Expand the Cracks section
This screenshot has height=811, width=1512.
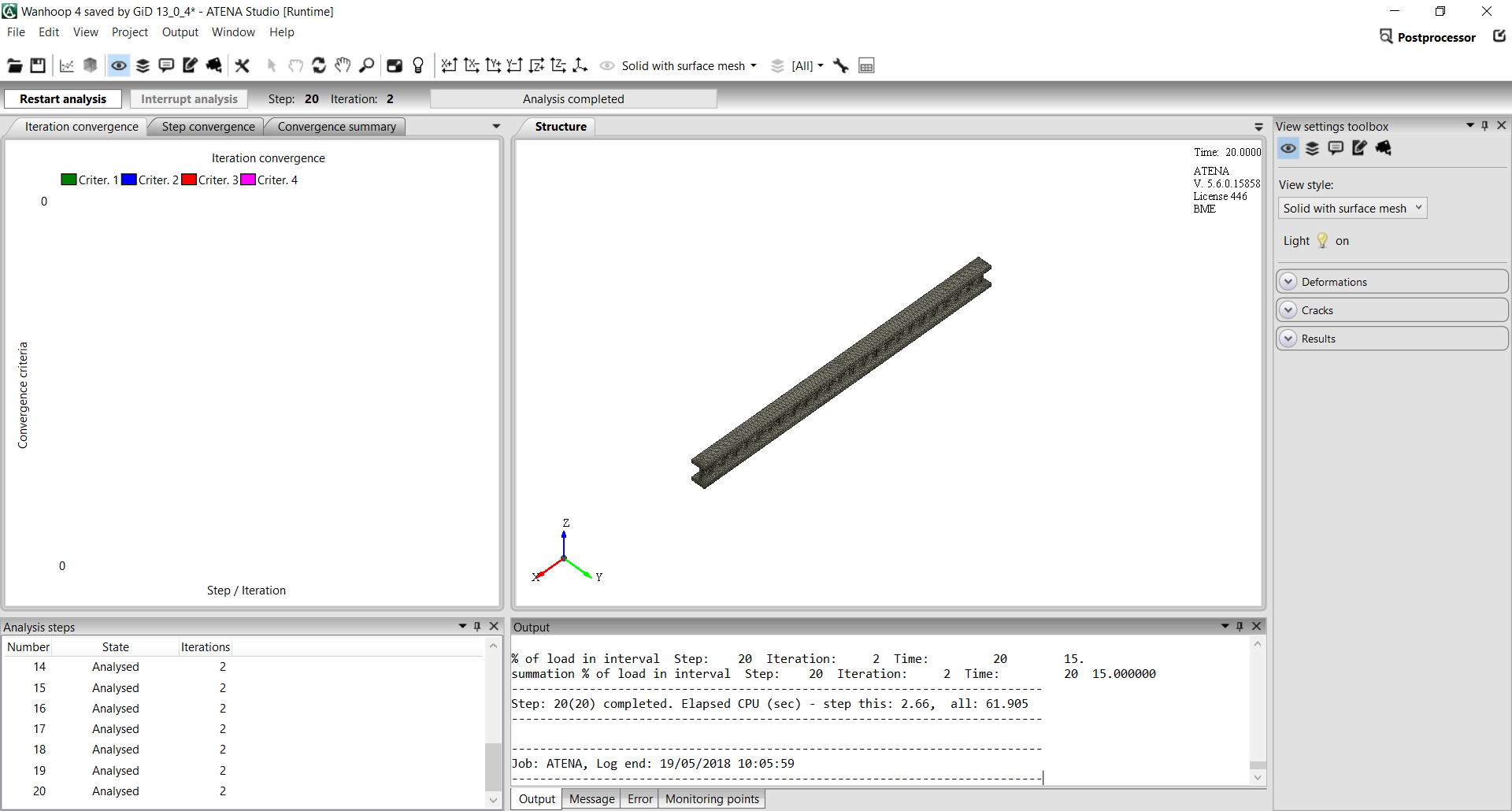coord(1288,310)
